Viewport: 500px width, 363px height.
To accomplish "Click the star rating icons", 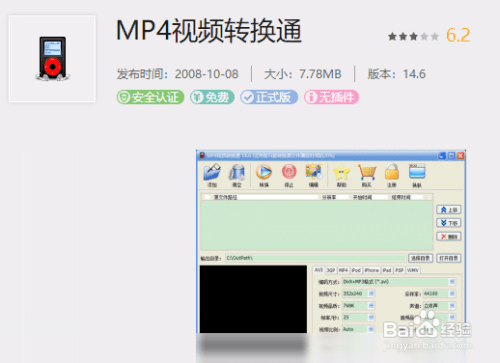I will coord(413,36).
